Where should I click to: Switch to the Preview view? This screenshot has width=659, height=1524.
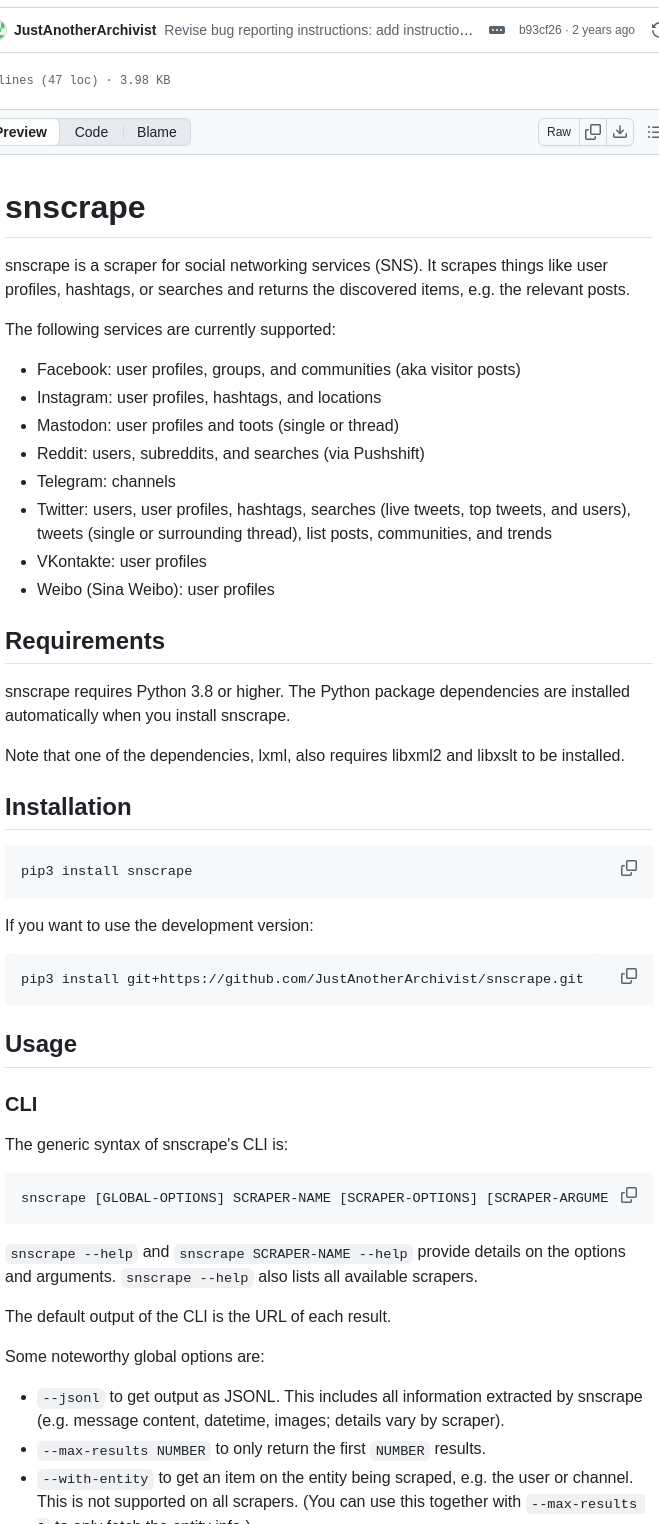[x=24, y=132]
